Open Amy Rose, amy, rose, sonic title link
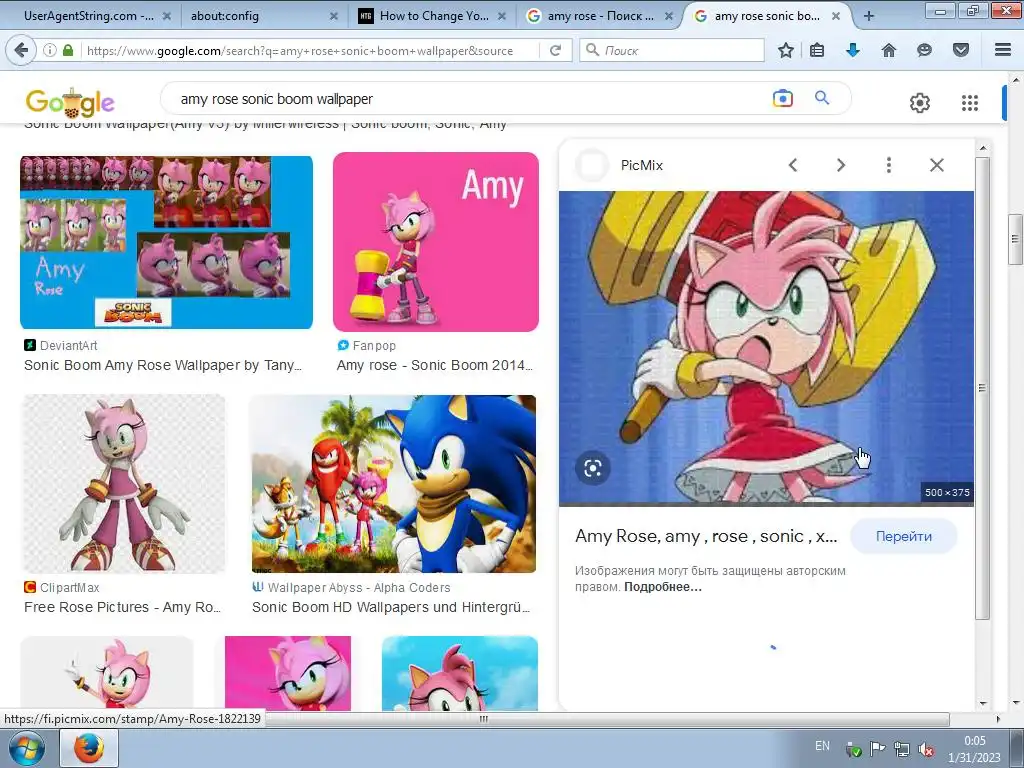1024x768 pixels. coord(705,536)
